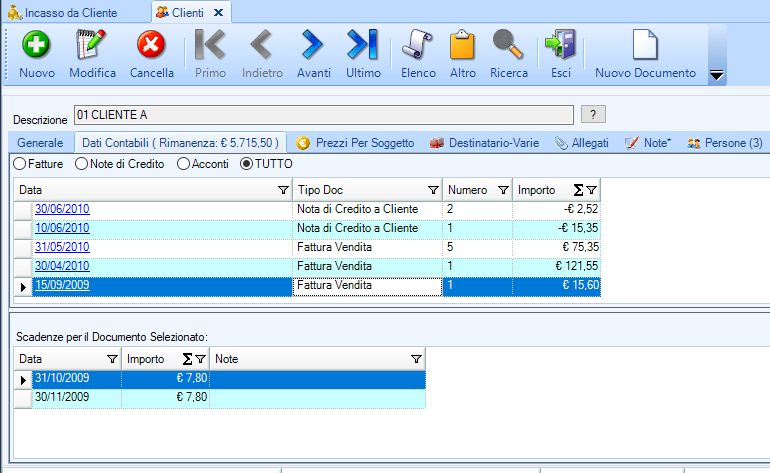The image size is (770, 473).
Task: Select the Fatture radio button
Action: coord(18,163)
